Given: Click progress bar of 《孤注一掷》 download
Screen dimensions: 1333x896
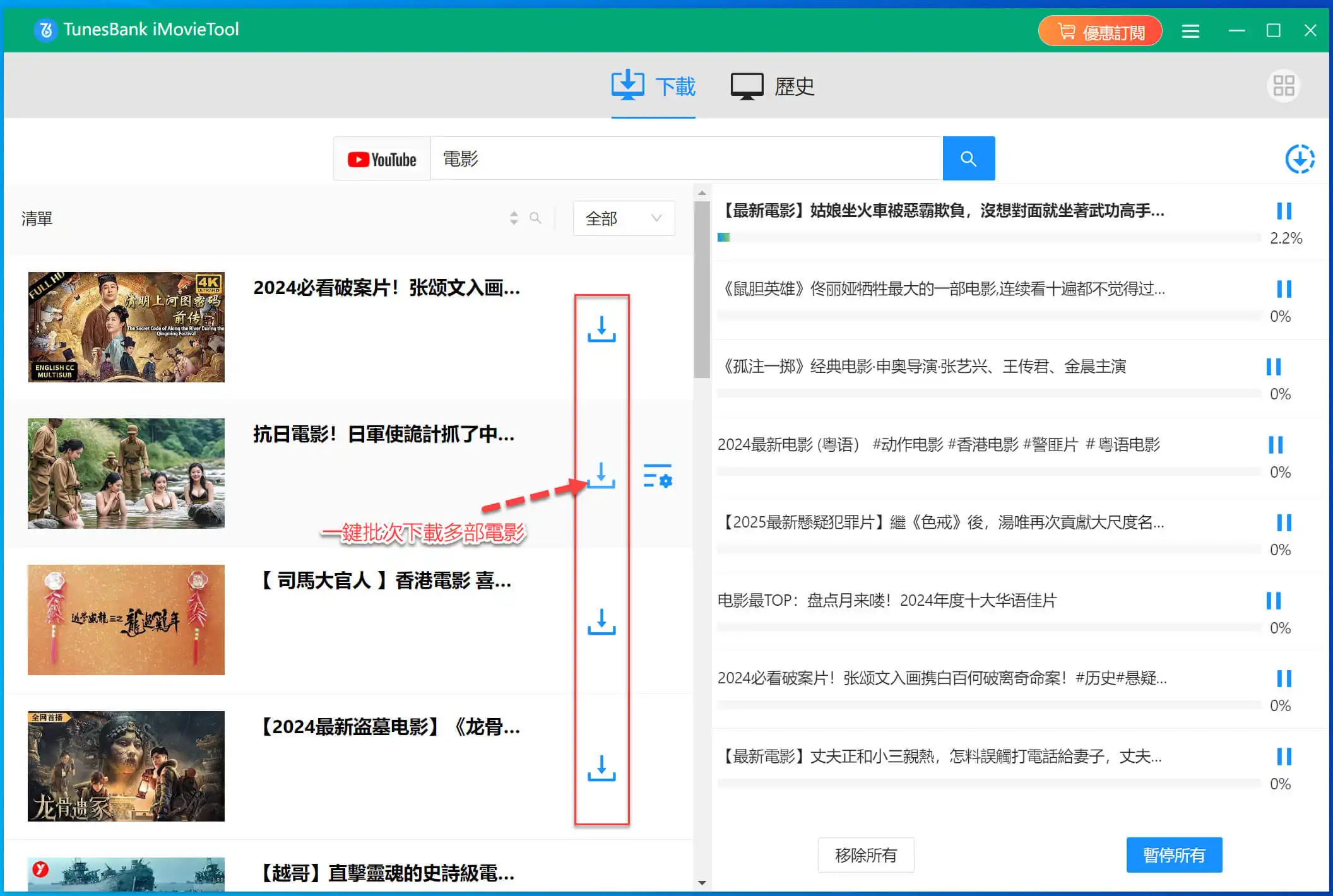Looking at the screenshot, I should 989,393.
